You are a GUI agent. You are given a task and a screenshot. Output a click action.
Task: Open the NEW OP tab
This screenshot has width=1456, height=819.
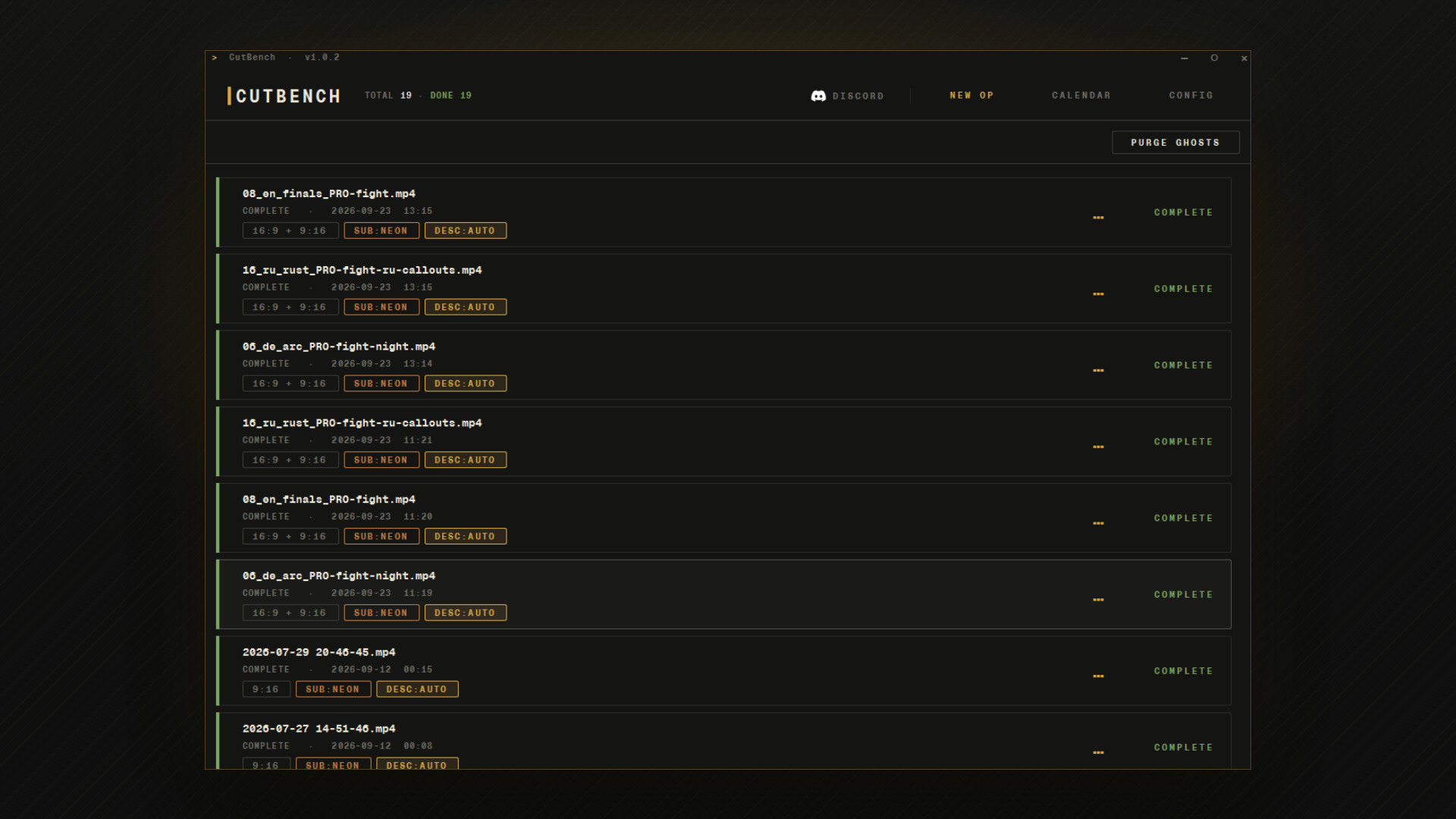tap(971, 96)
